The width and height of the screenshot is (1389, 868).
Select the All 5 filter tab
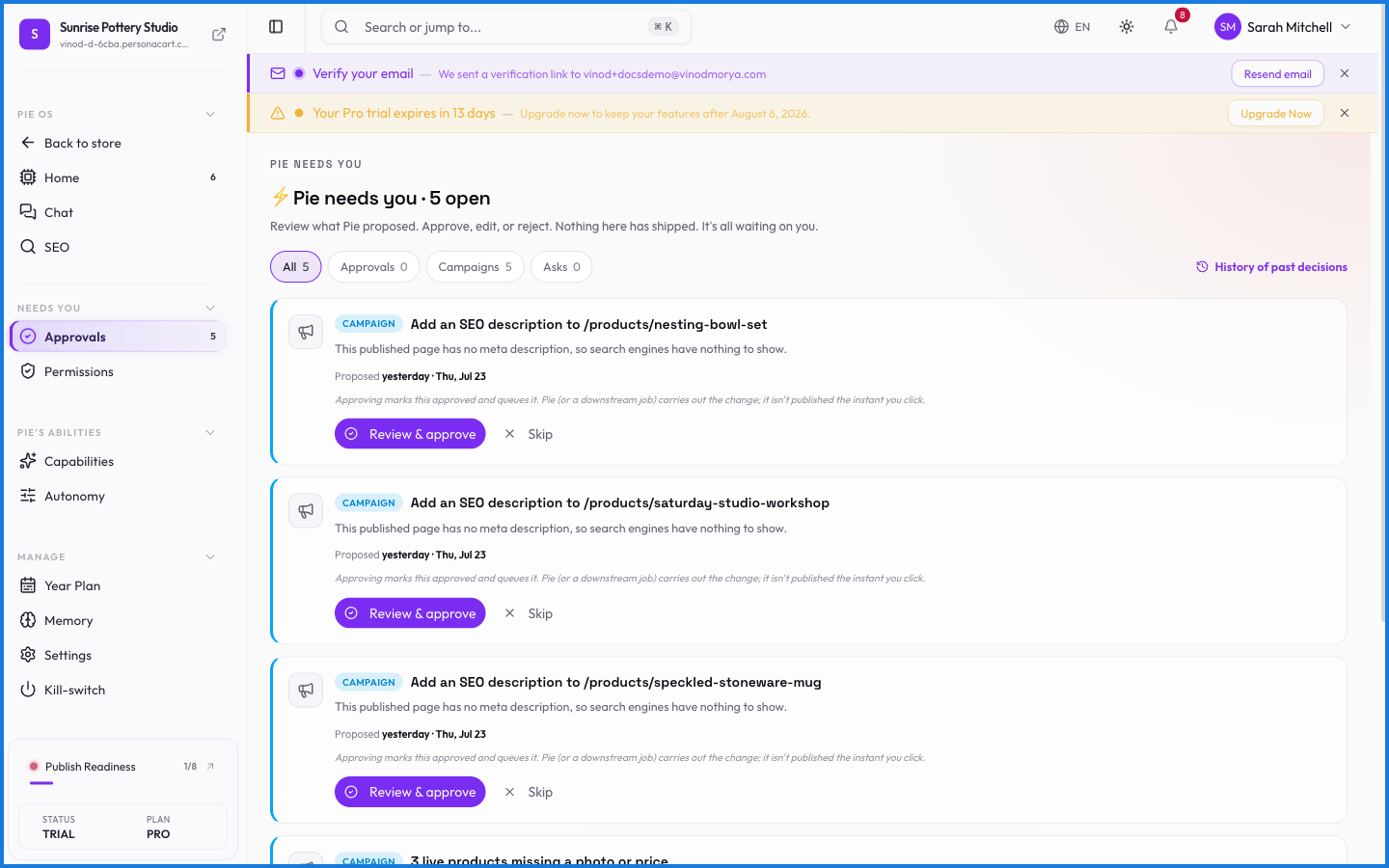tap(296, 267)
